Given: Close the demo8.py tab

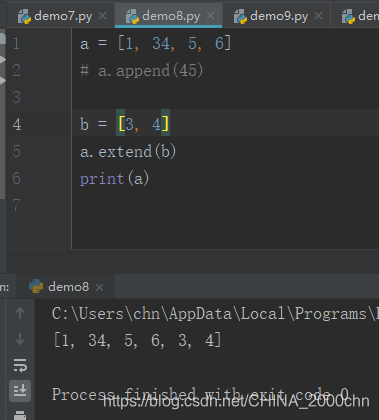Looking at the screenshot, I should (x=210, y=16).
